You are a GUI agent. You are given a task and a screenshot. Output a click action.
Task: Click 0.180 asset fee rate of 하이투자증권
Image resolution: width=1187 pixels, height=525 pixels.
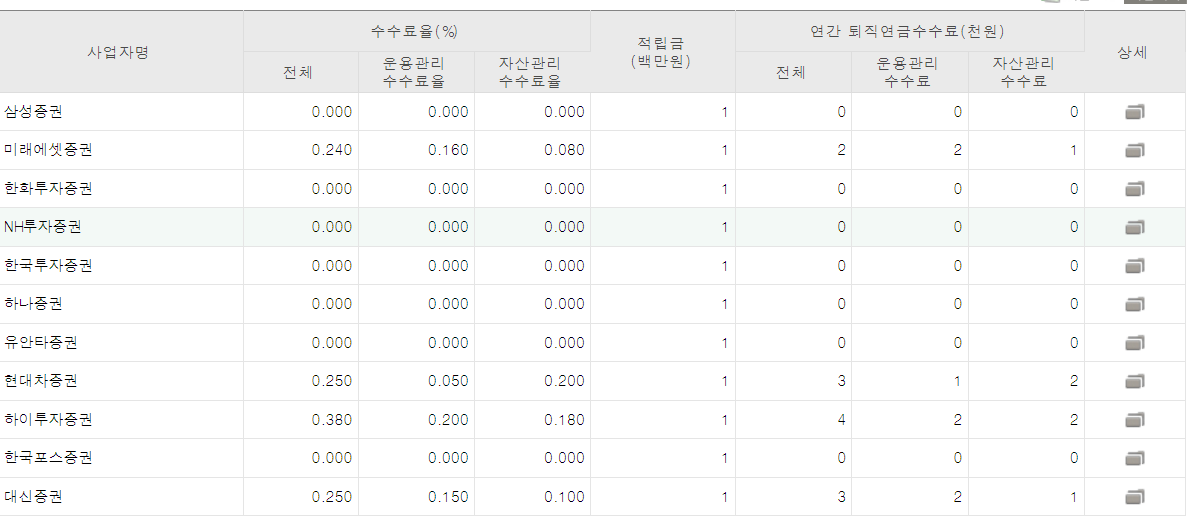564,420
